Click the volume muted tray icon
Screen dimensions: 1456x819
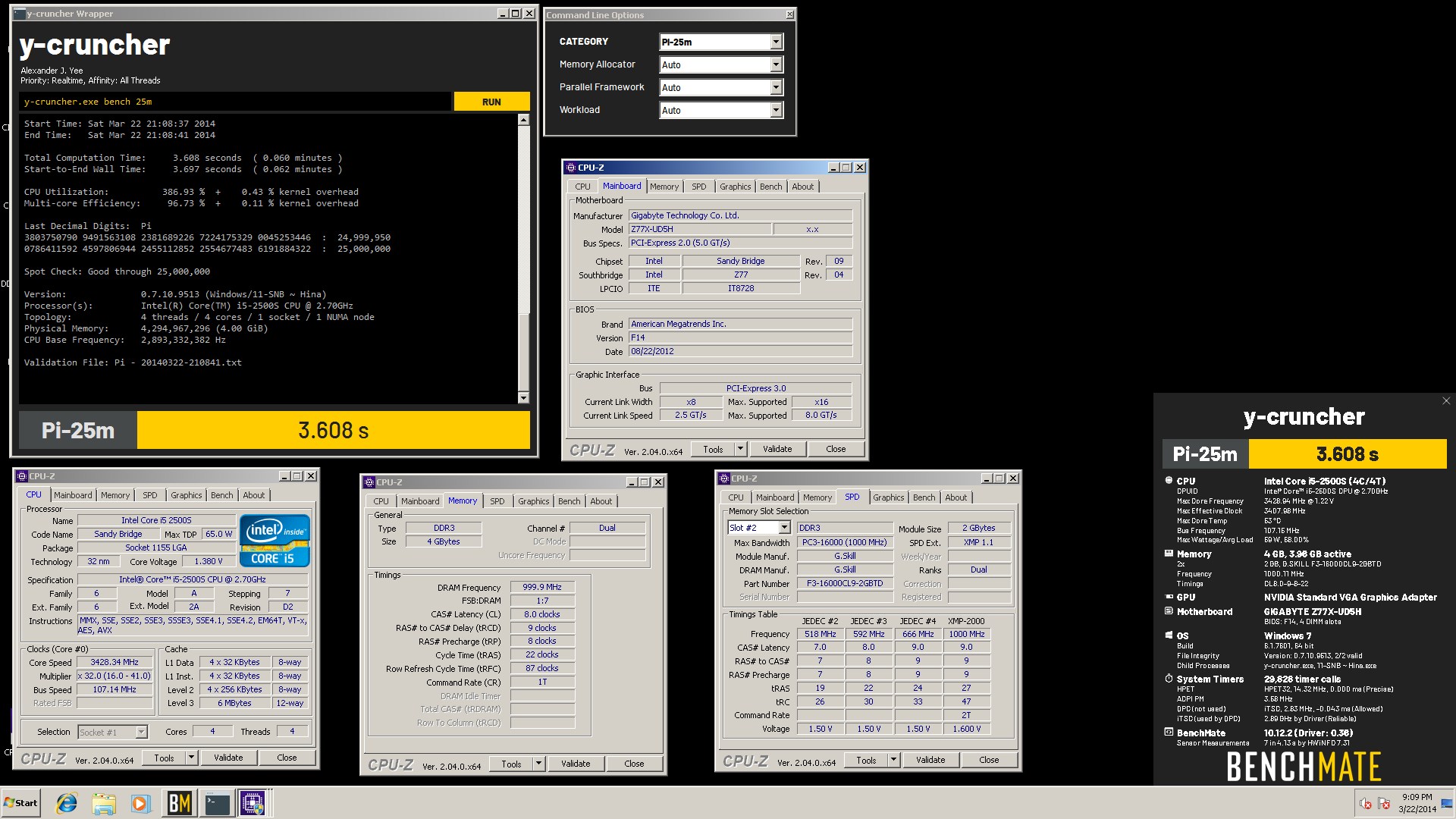1366,804
